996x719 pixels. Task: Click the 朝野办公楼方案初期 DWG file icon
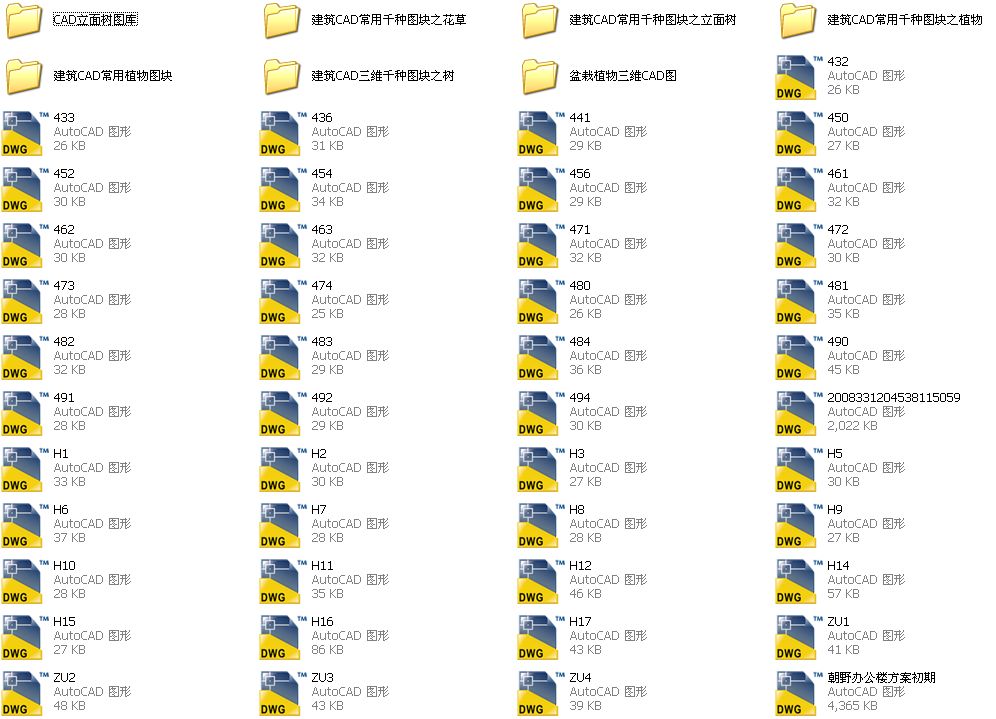coord(796,694)
